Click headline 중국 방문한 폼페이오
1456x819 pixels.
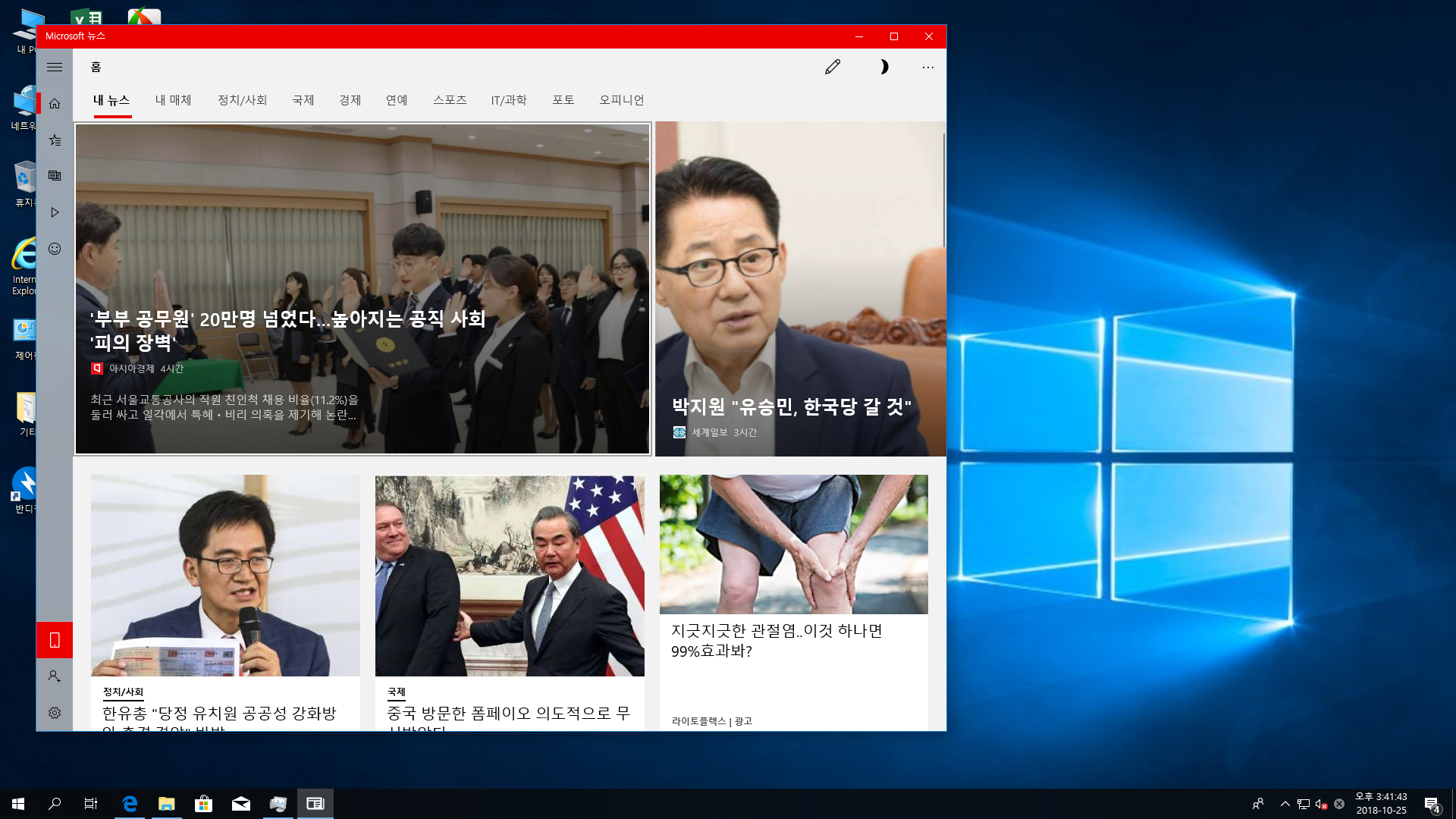pyautogui.click(x=508, y=720)
